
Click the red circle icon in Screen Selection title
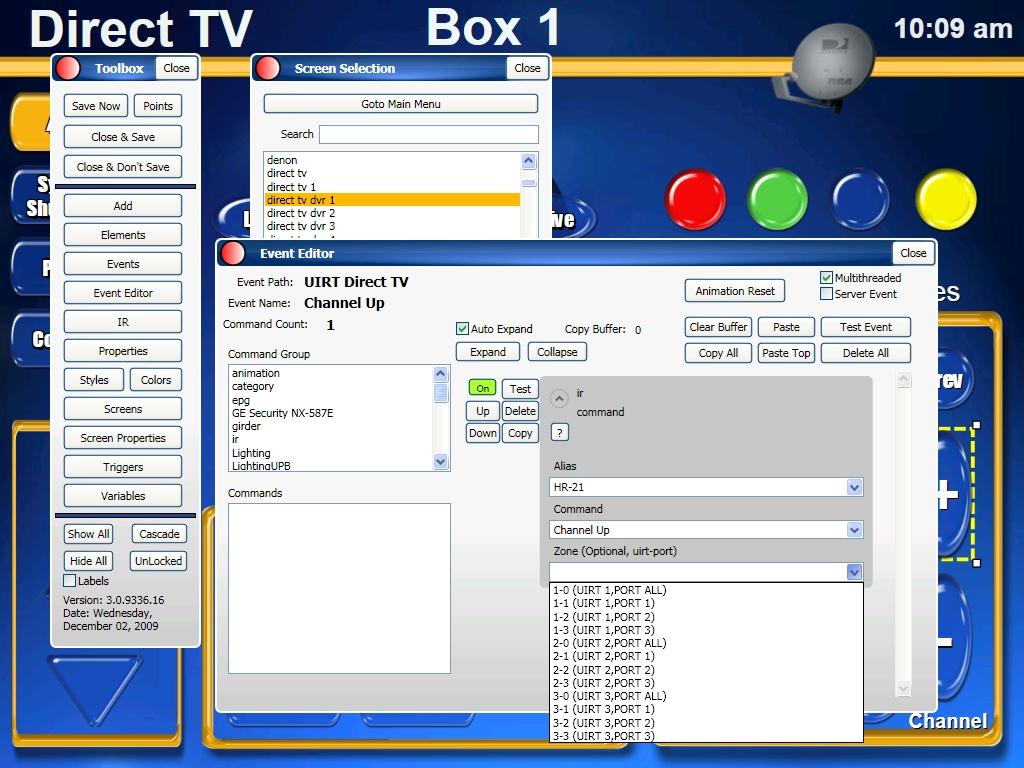click(267, 68)
